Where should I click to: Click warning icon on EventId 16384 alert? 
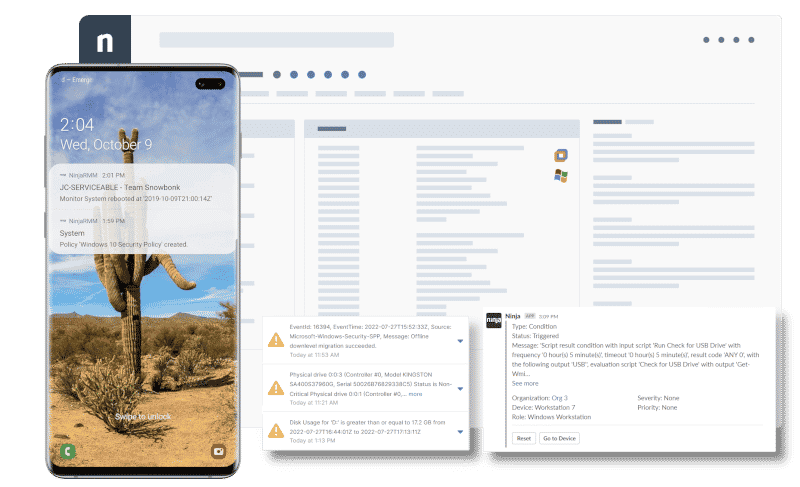click(x=275, y=342)
